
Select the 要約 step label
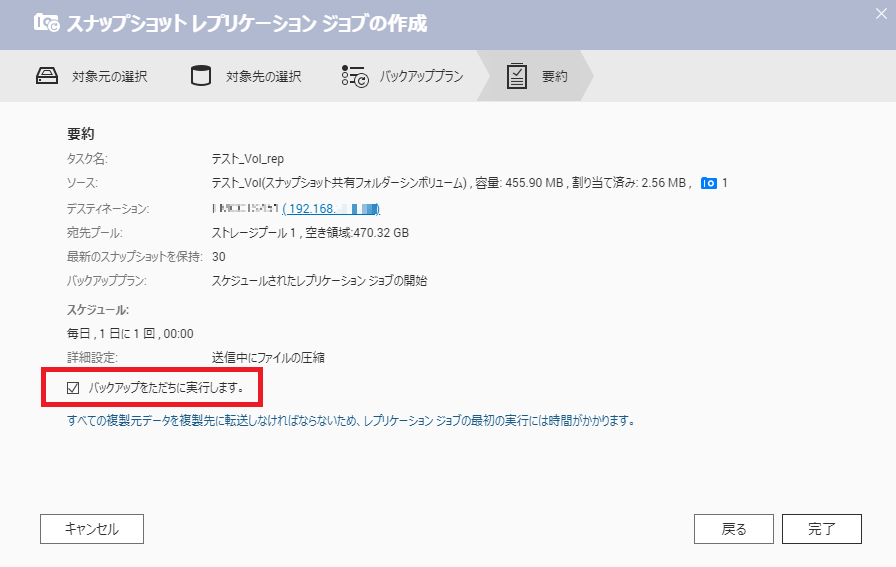click(554, 77)
